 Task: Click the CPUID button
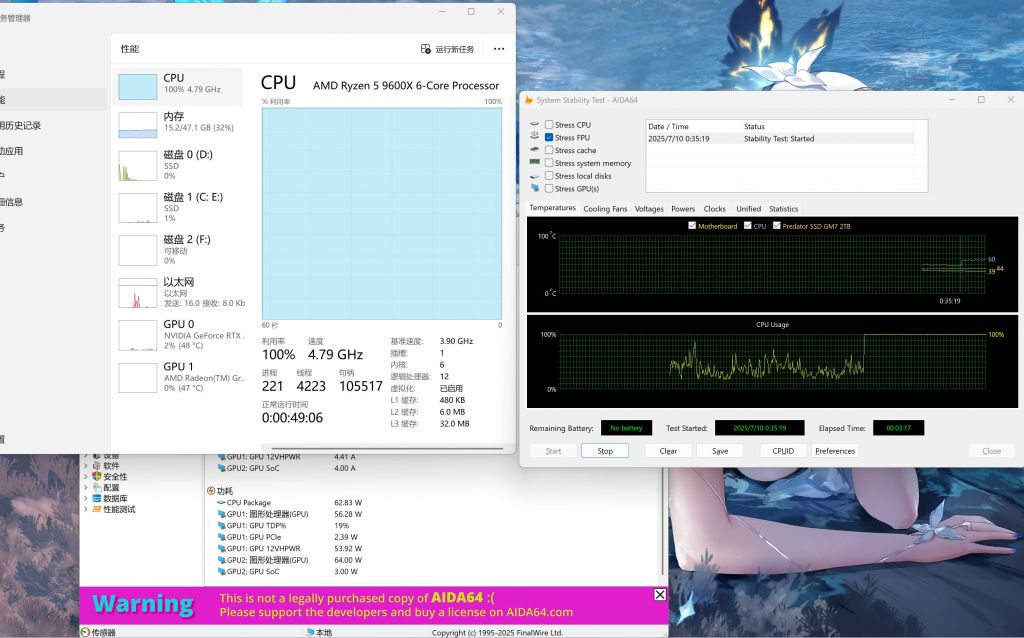click(x=782, y=450)
